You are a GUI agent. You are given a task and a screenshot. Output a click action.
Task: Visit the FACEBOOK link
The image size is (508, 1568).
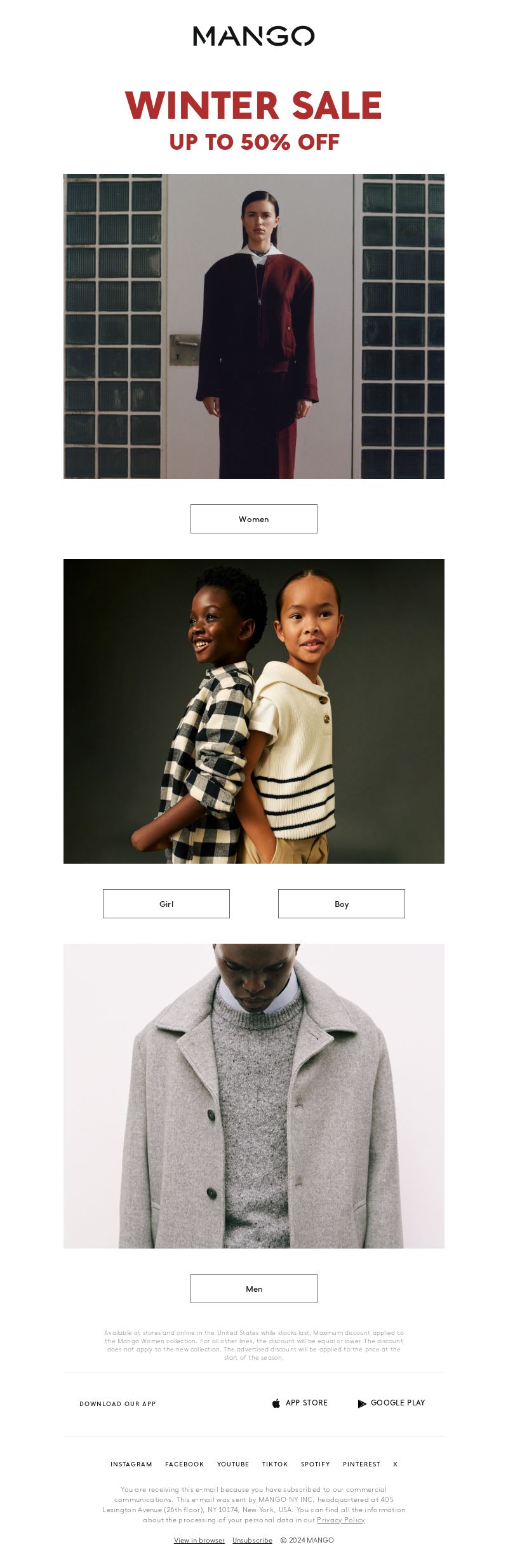click(185, 1464)
